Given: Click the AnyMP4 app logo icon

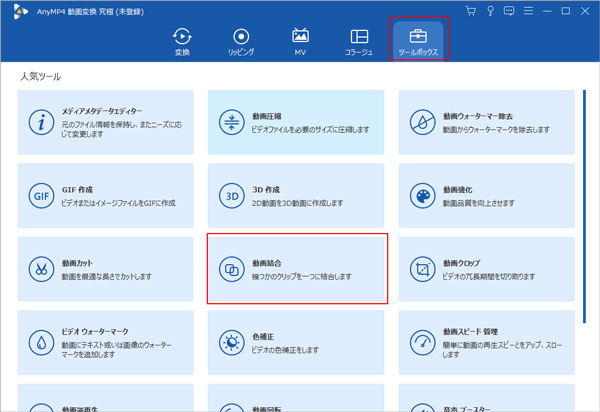Looking at the screenshot, I should [20, 11].
